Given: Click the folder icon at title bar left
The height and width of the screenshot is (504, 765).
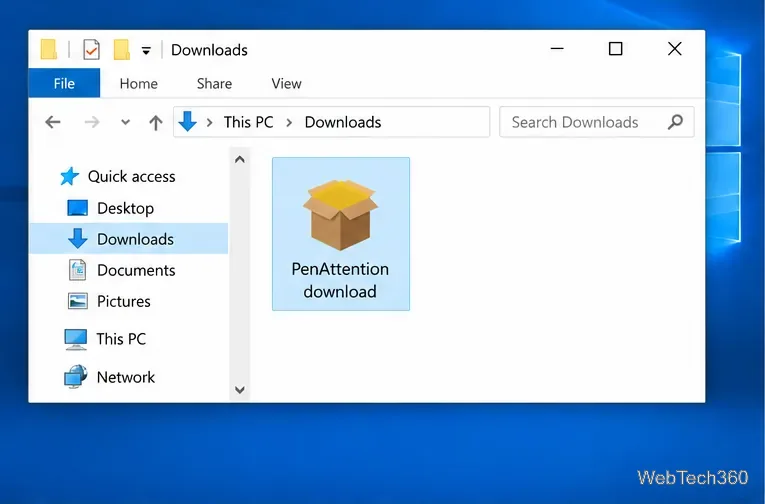Looking at the screenshot, I should tap(48, 49).
